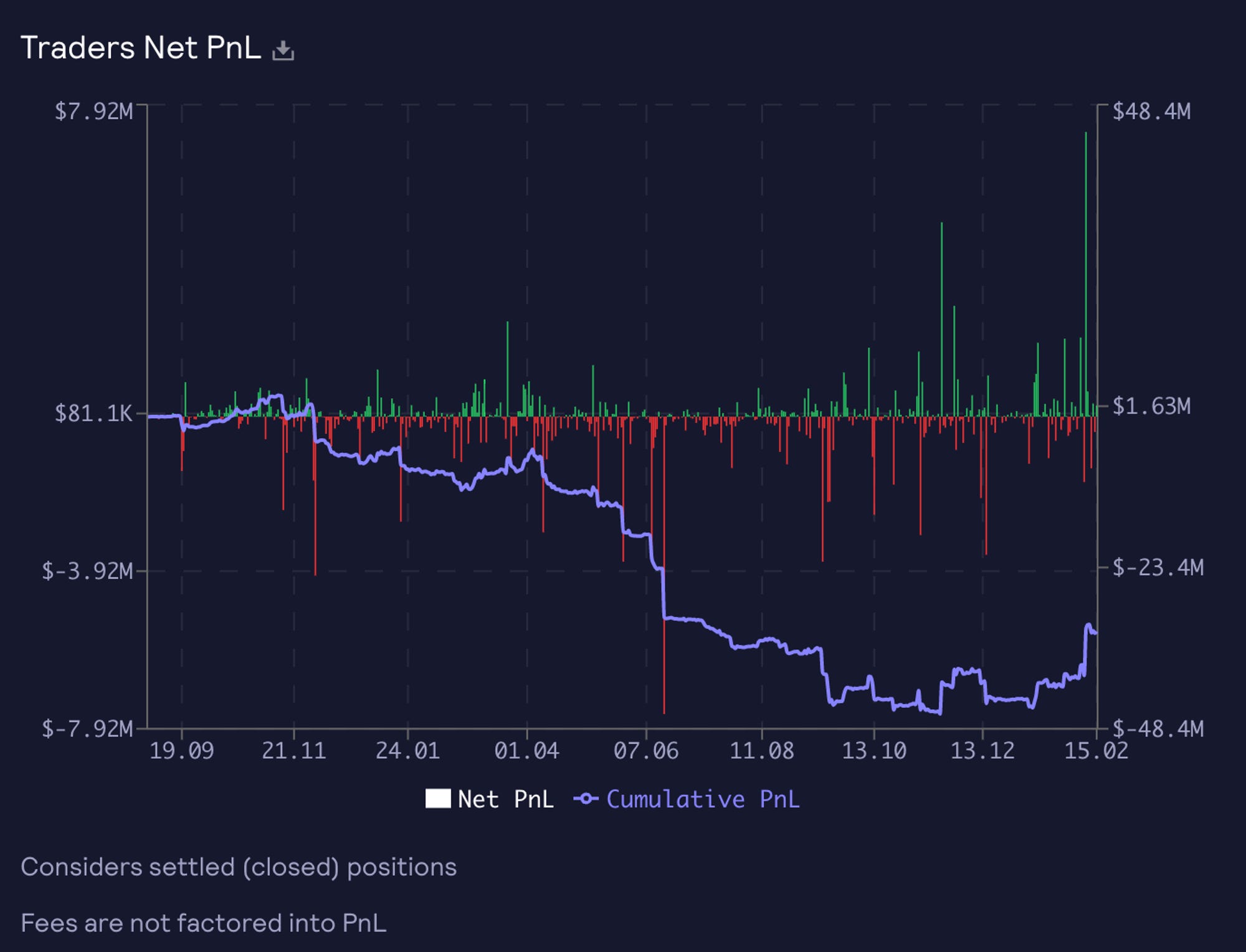The image size is (1246, 952).
Task: Click the tallest green profit bar near 15.02
Action: 1086,274
